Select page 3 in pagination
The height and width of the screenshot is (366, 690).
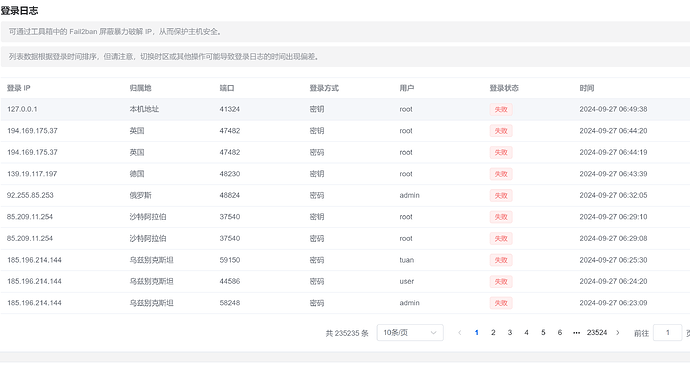coord(510,333)
